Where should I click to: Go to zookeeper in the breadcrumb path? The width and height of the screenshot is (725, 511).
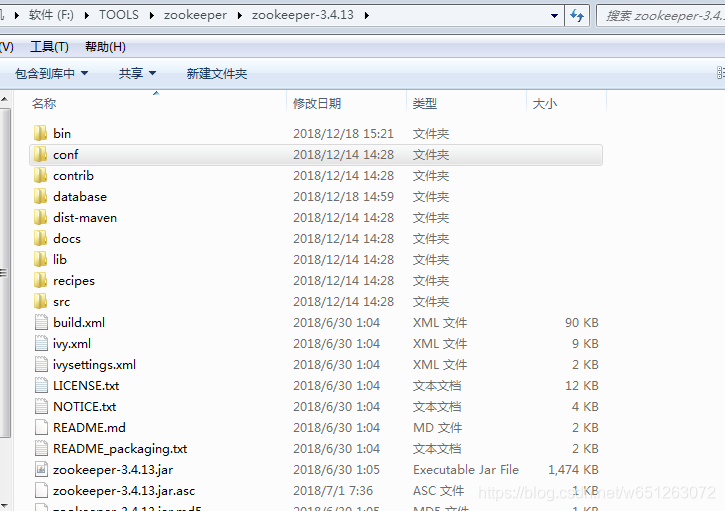click(195, 15)
